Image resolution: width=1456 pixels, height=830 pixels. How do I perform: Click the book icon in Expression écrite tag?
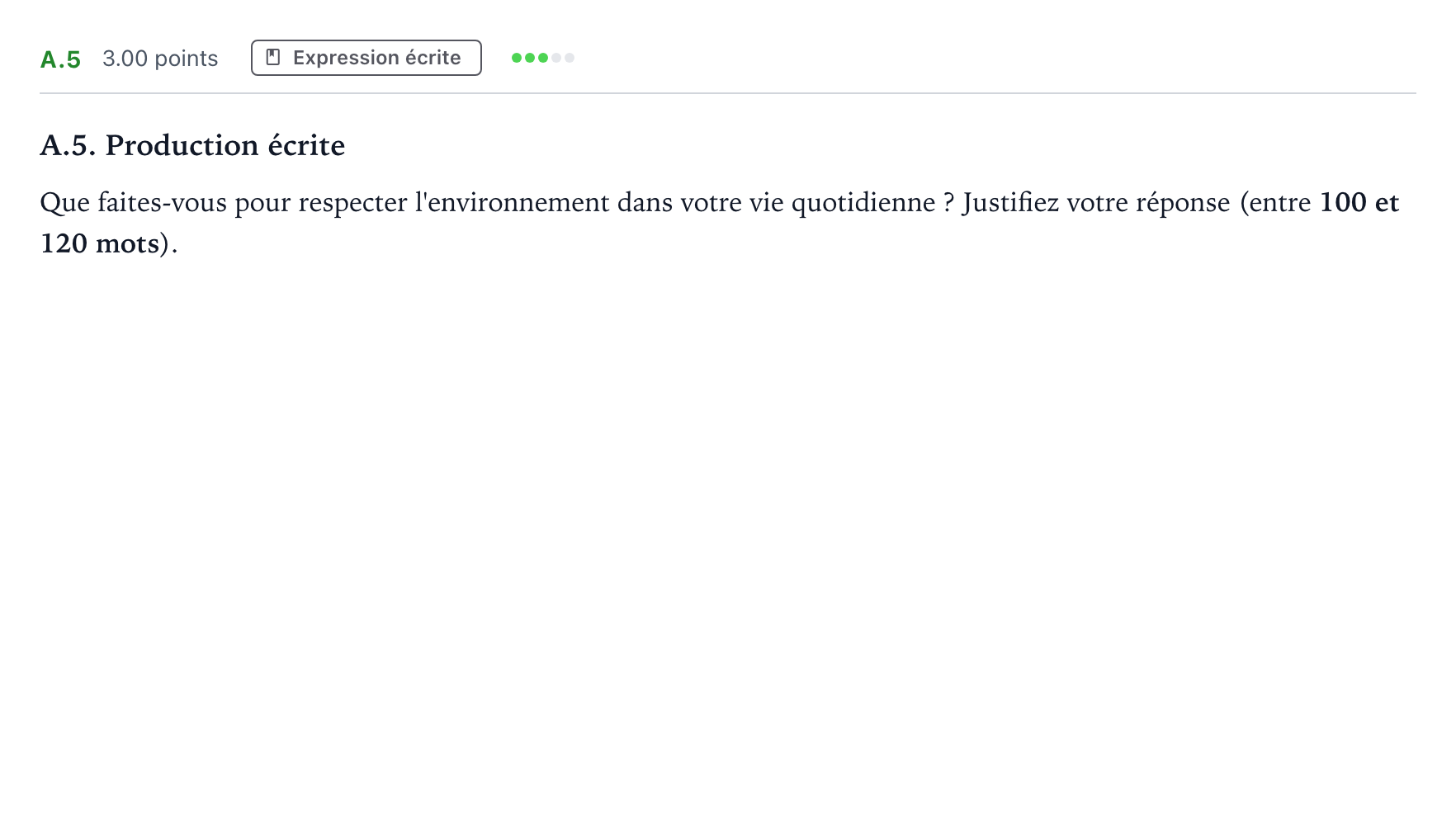click(x=273, y=58)
